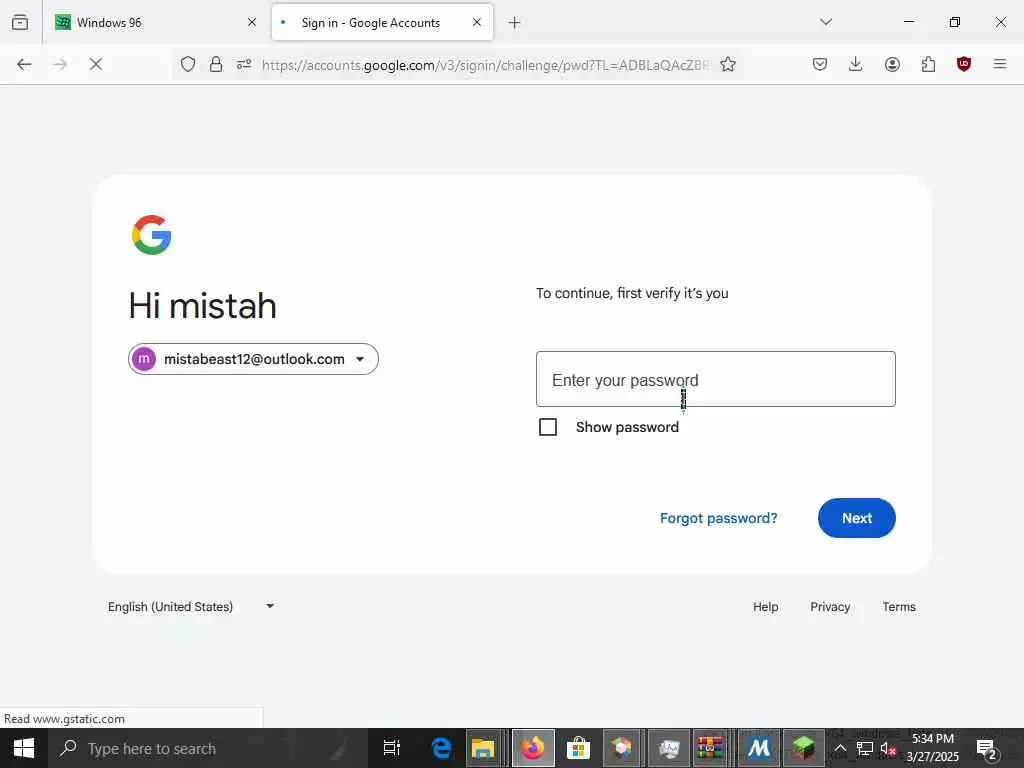This screenshot has width=1024, height=768.
Task: Click the blue Next button
Action: click(857, 518)
